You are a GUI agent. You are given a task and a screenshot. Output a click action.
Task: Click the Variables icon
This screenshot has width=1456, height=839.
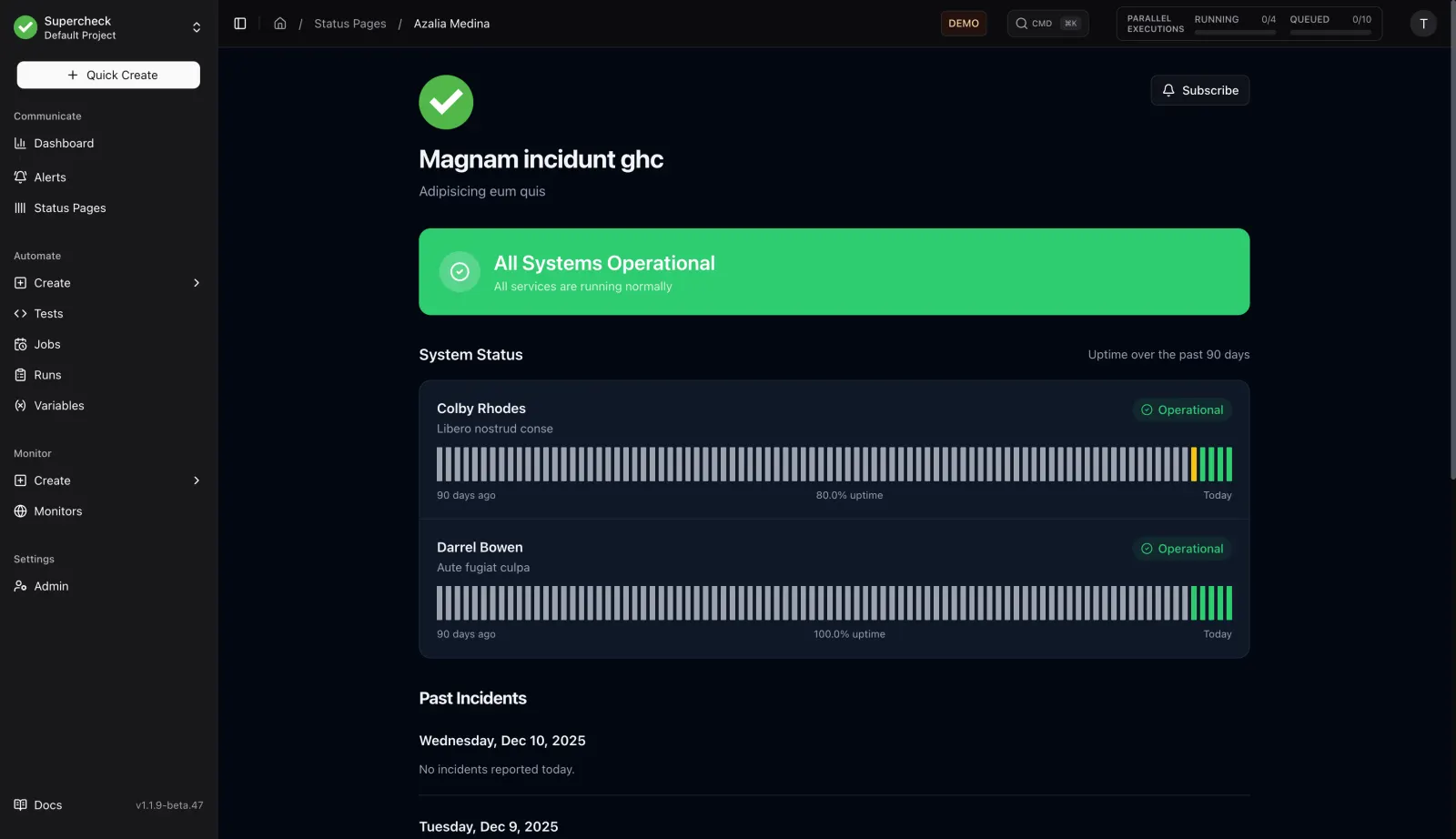pyautogui.click(x=20, y=406)
